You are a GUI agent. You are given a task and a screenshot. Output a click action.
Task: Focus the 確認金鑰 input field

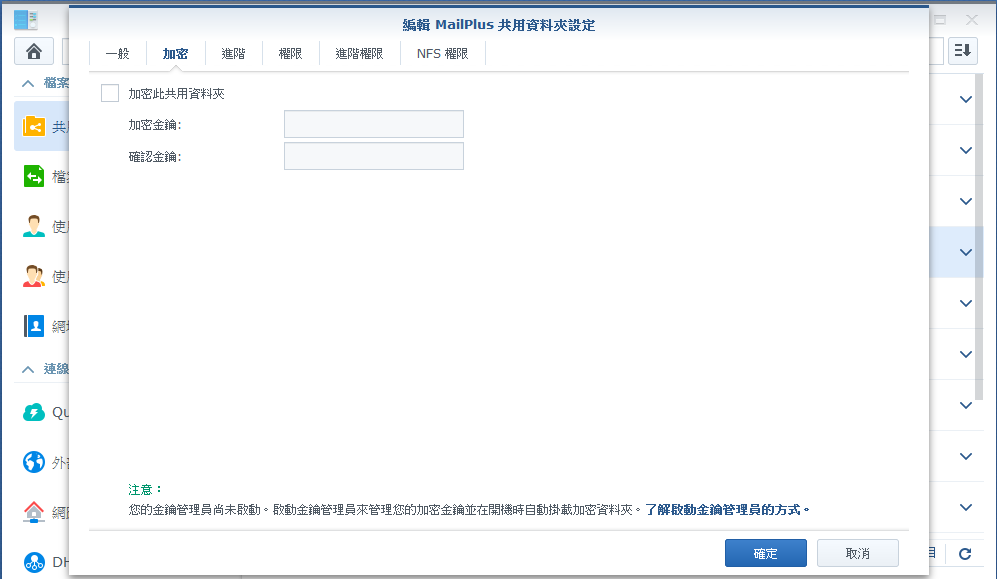(x=374, y=156)
